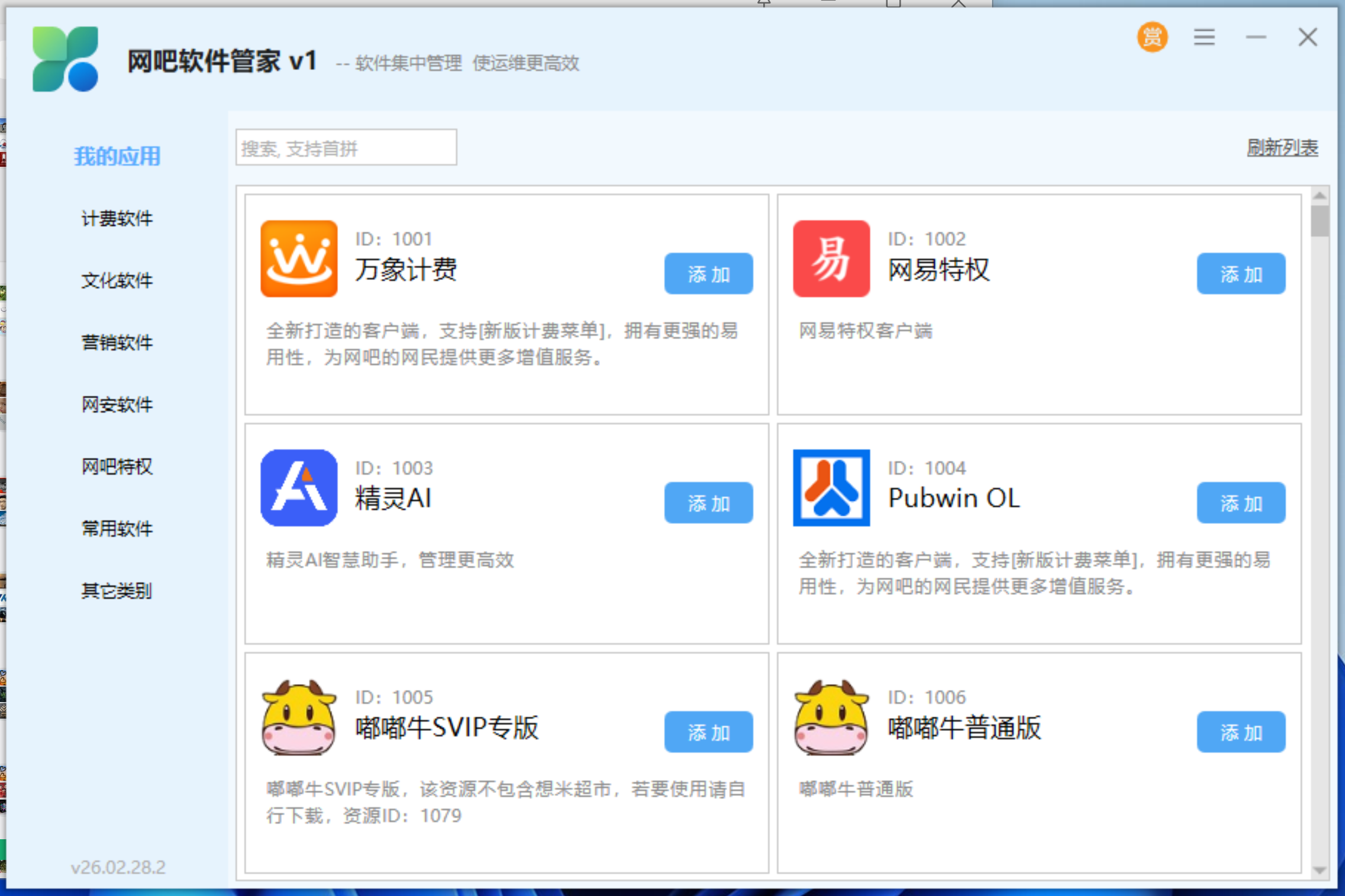1345x896 pixels.
Task: Click the 网吧软件管家 app logo
Action: [65, 59]
